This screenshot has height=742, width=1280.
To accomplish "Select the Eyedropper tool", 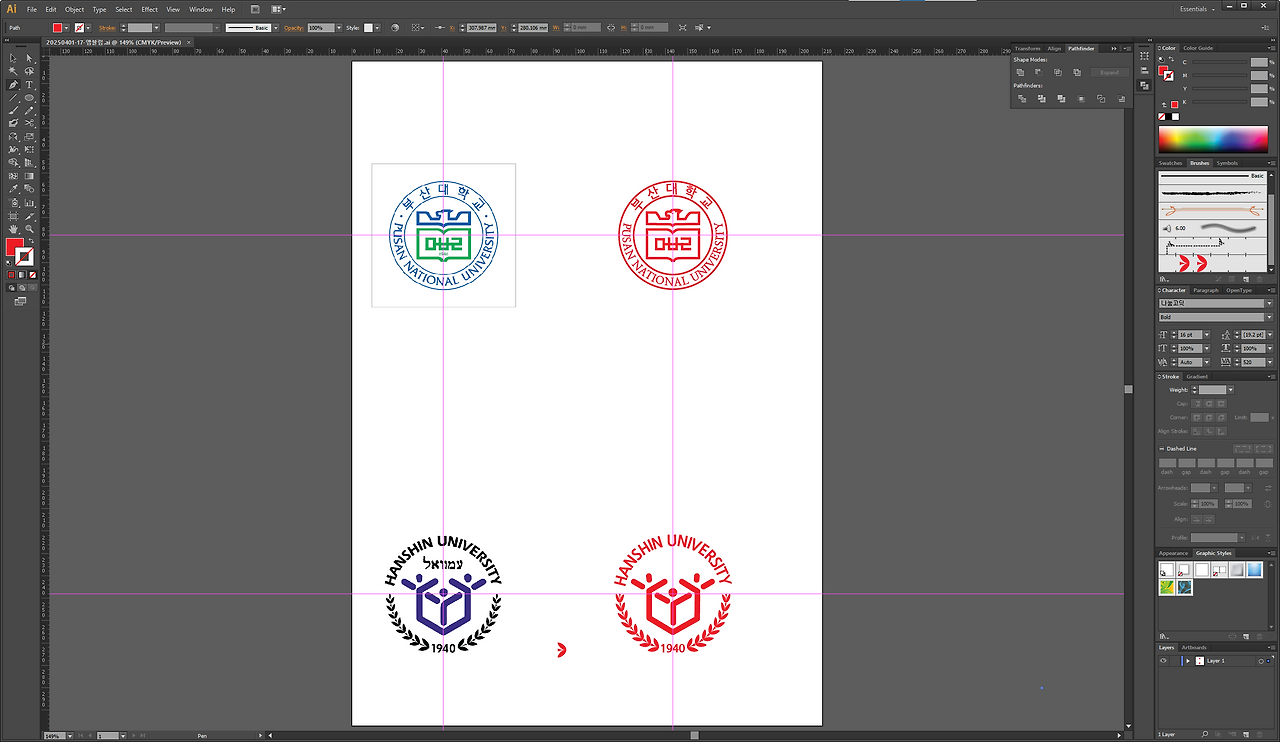I will click(13, 189).
